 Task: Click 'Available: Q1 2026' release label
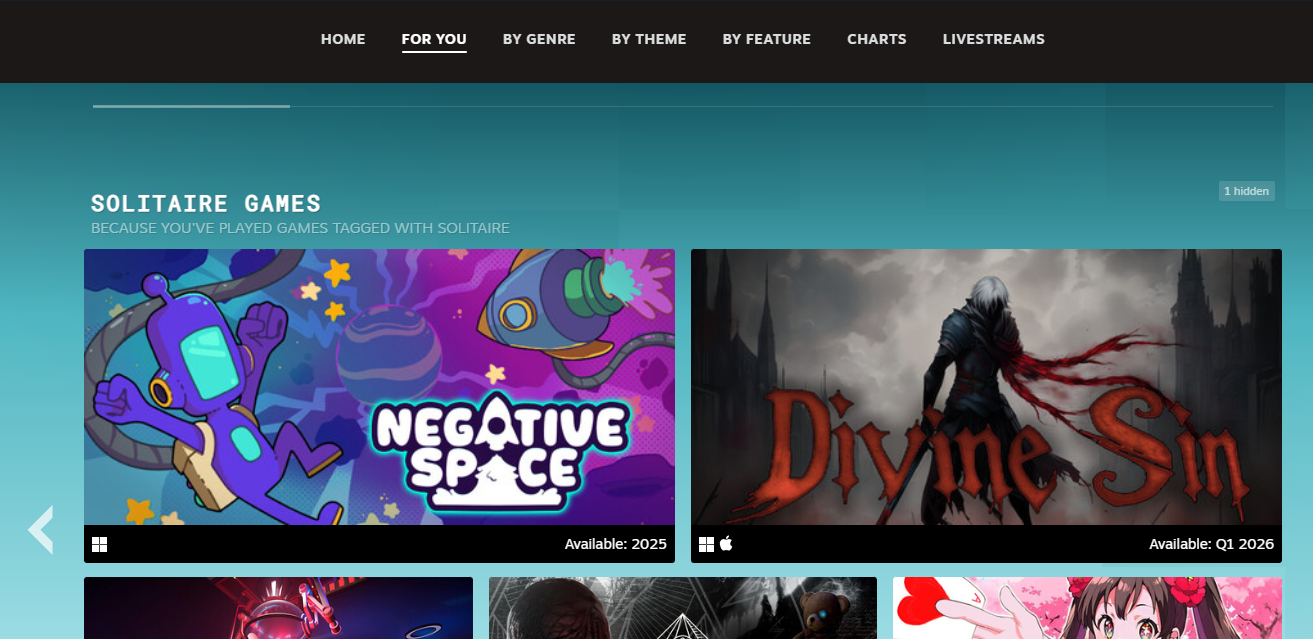click(x=1211, y=544)
